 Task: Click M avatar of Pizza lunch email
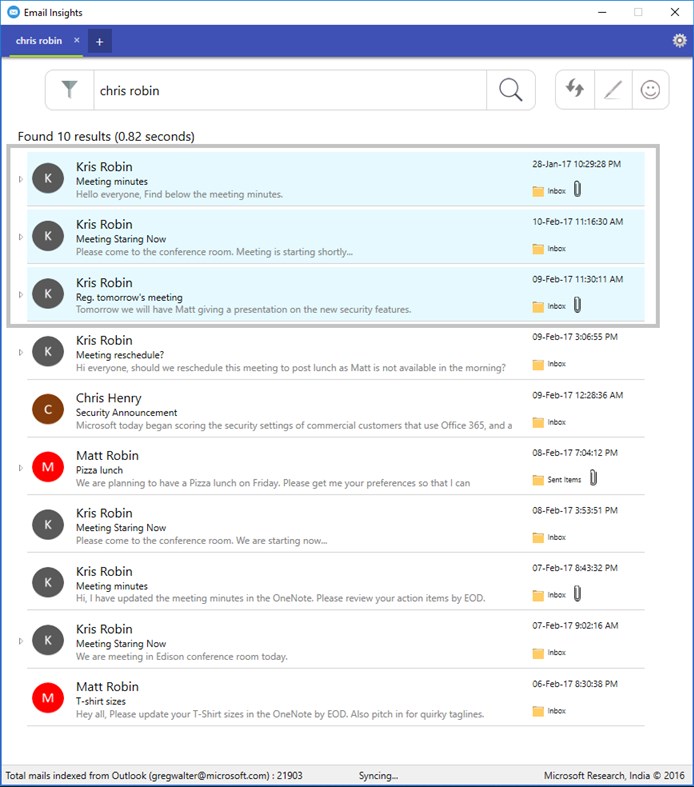point(48,467)
